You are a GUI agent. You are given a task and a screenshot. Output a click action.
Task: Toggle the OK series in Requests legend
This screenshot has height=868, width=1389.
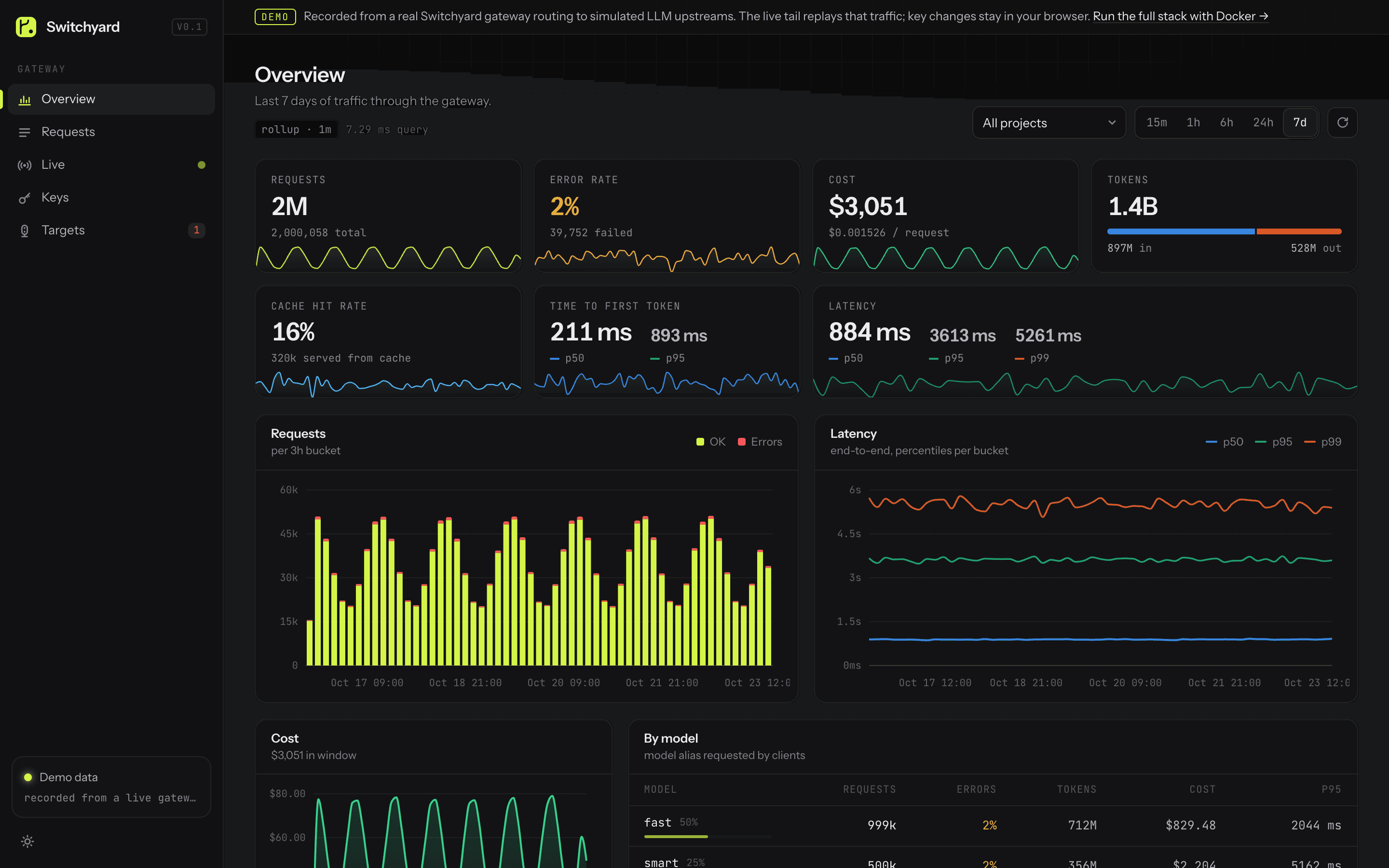coord(710,441)
